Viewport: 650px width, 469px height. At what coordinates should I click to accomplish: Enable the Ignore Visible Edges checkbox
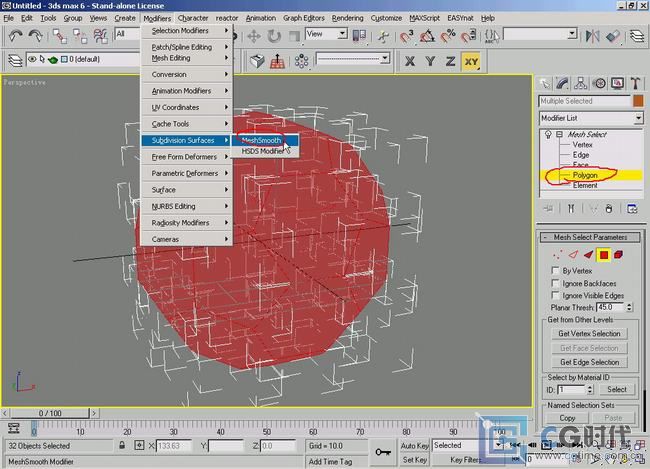(555, 295)
